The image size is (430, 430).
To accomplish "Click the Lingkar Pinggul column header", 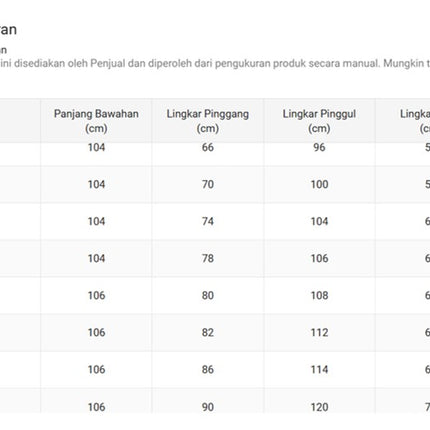I will (x=319, y=121).
